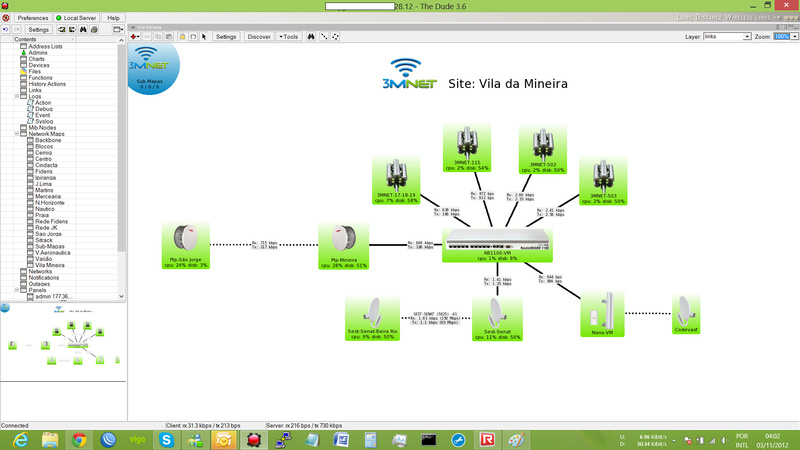Click the circular refresh icon beside the lock
The width and height of the screenshot is (800, 450).
193,37
